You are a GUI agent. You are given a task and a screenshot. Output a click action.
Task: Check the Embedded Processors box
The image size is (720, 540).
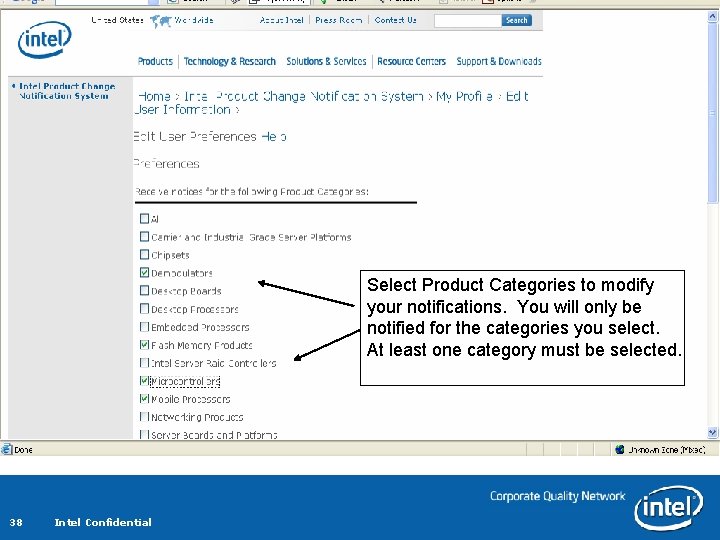click(145, 326)
